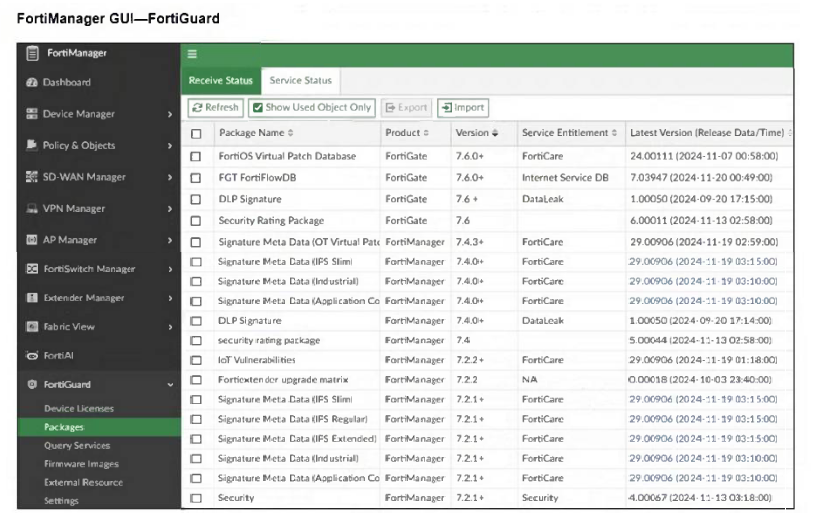Collapse the FortiGuard sidebar section
Viewport: 813px width, 532px height.
[170, 385]
